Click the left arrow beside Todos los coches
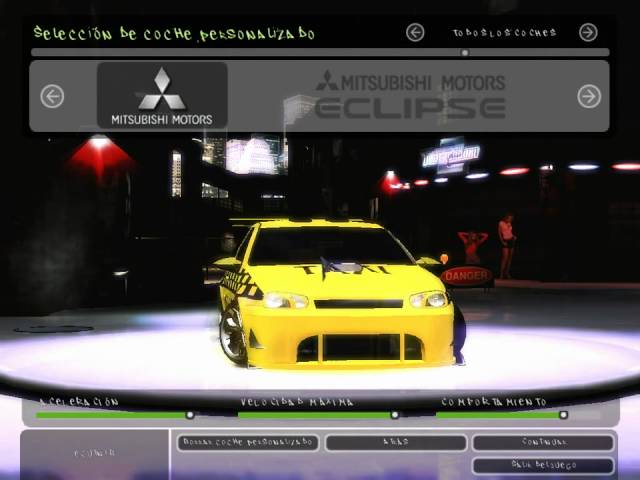 tap(415, 33)
